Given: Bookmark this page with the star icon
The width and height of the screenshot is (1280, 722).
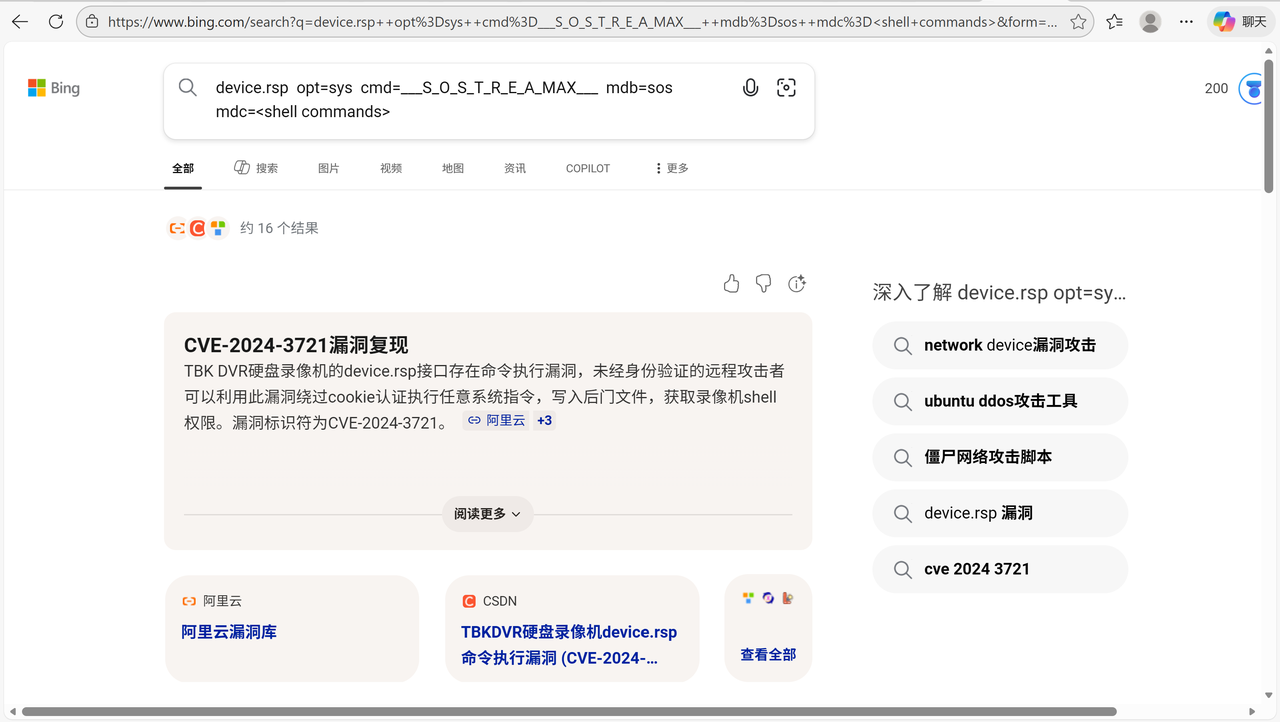Looking at the screenshot, I should tap(1078, 21).
